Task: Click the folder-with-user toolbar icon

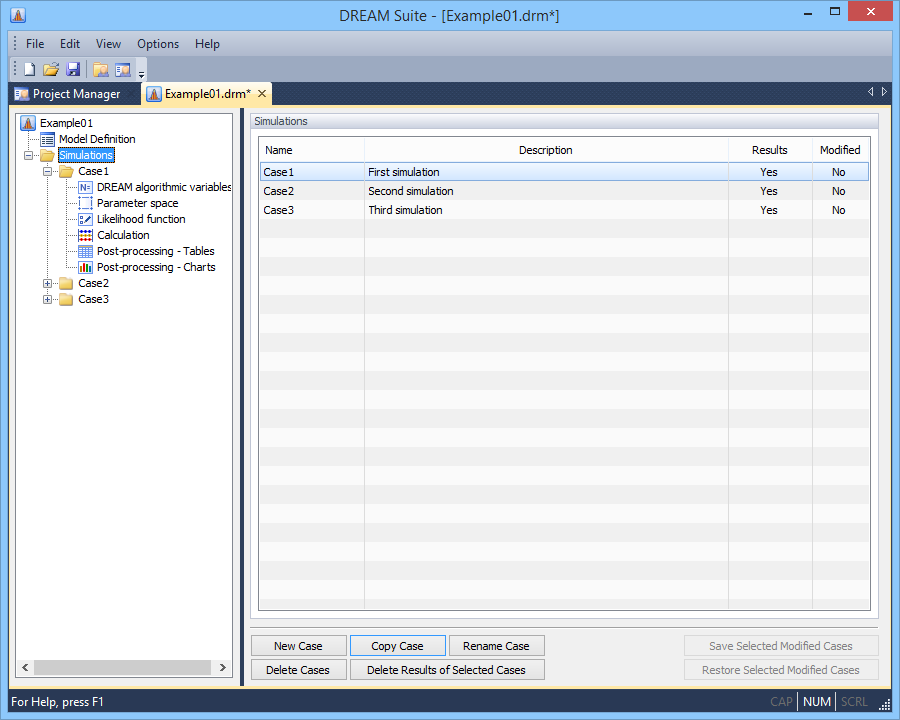Action: click(101, 69)
